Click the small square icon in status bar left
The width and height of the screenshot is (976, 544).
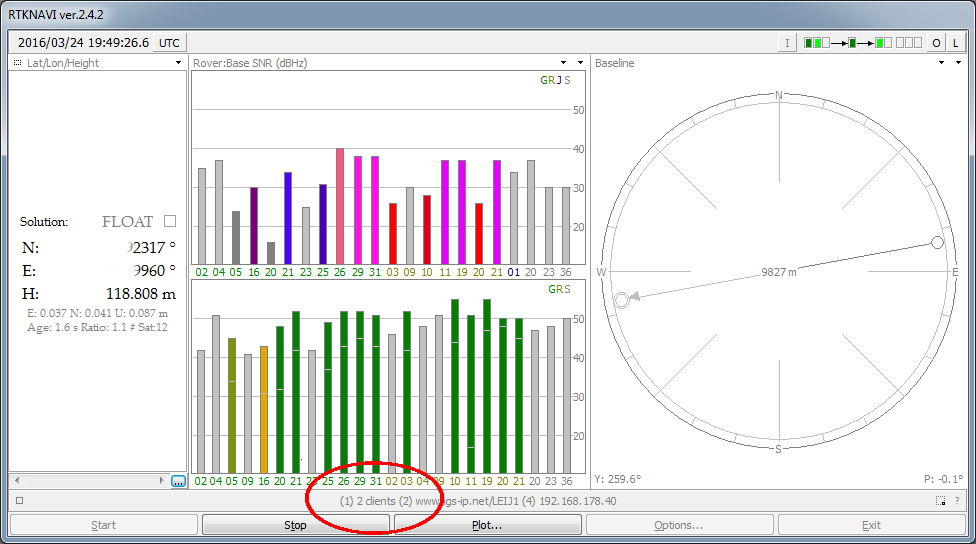19,501
